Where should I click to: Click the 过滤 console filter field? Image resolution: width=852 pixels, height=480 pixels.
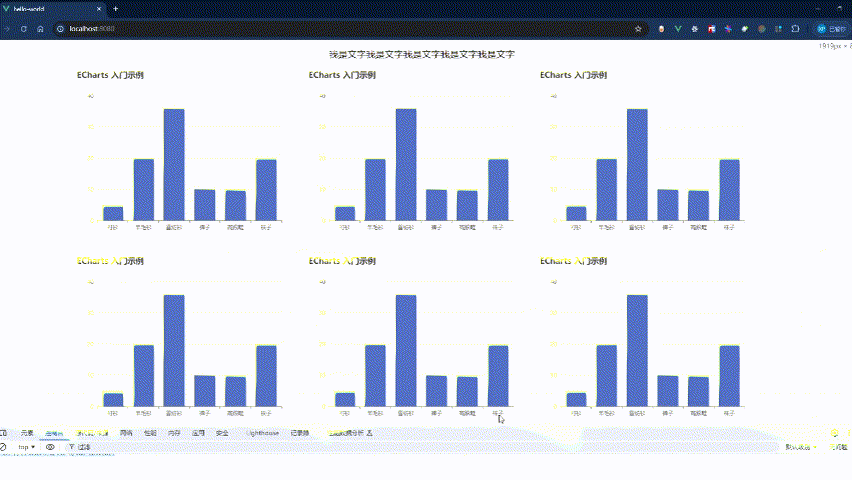point(424,447)
